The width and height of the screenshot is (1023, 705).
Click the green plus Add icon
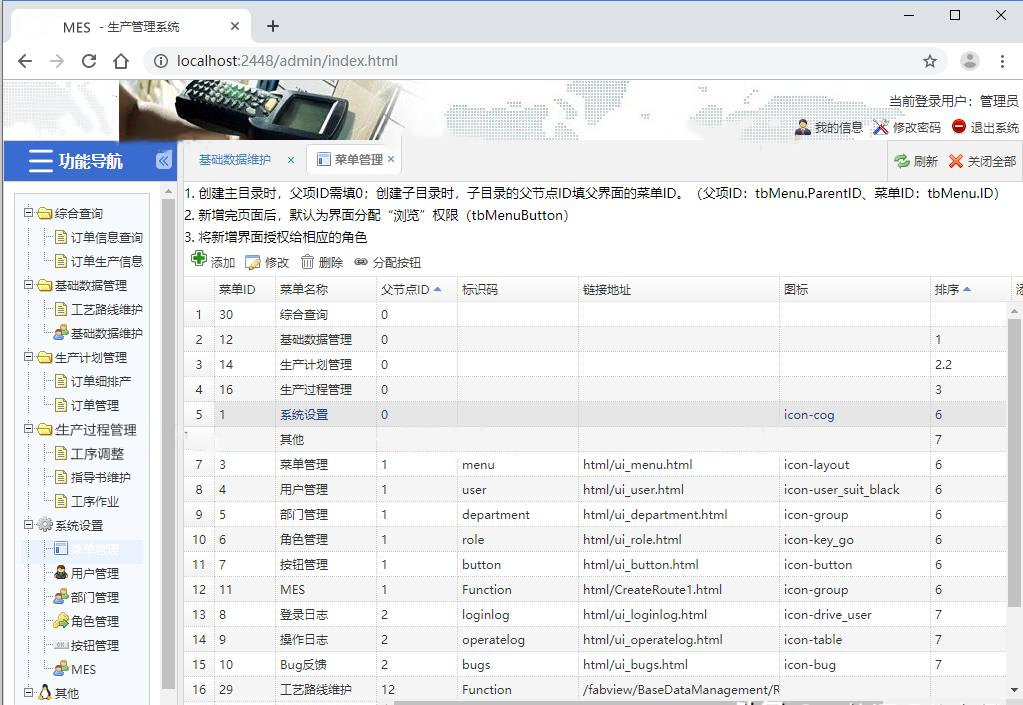click(199, 259)
